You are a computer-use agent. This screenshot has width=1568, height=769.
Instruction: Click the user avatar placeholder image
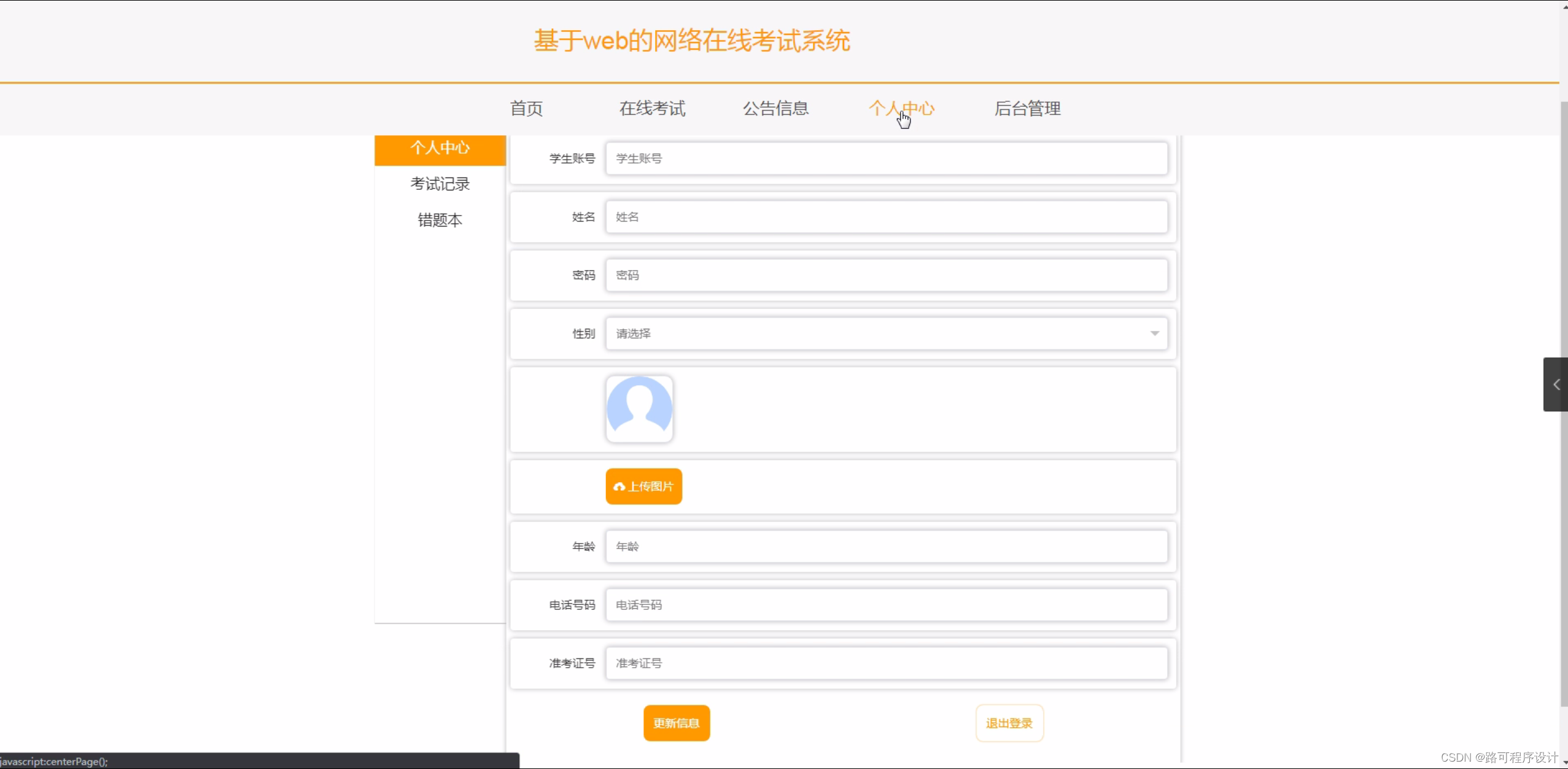[639, 409]
